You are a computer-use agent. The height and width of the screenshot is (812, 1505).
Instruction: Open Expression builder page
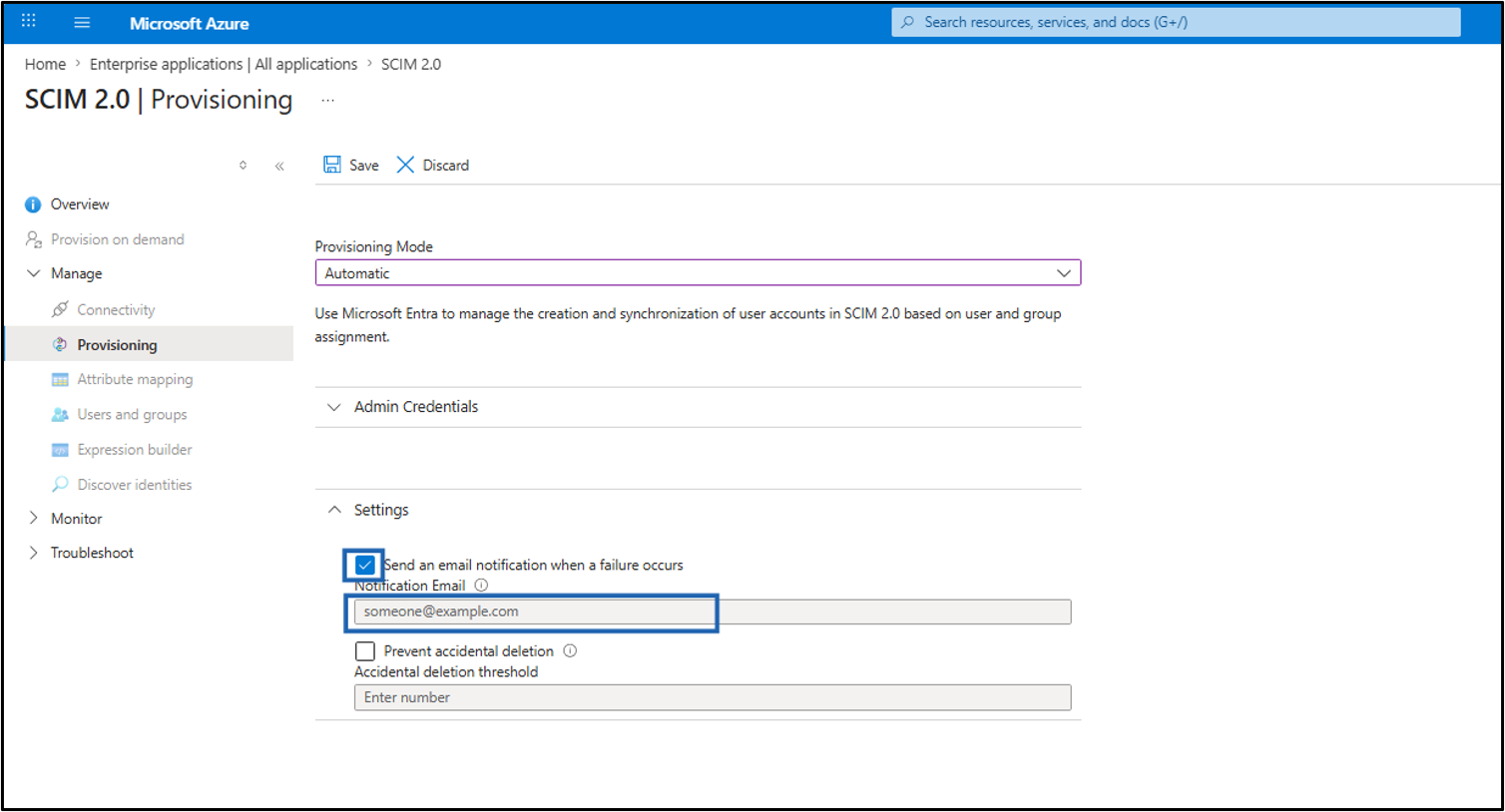(135, 450)
